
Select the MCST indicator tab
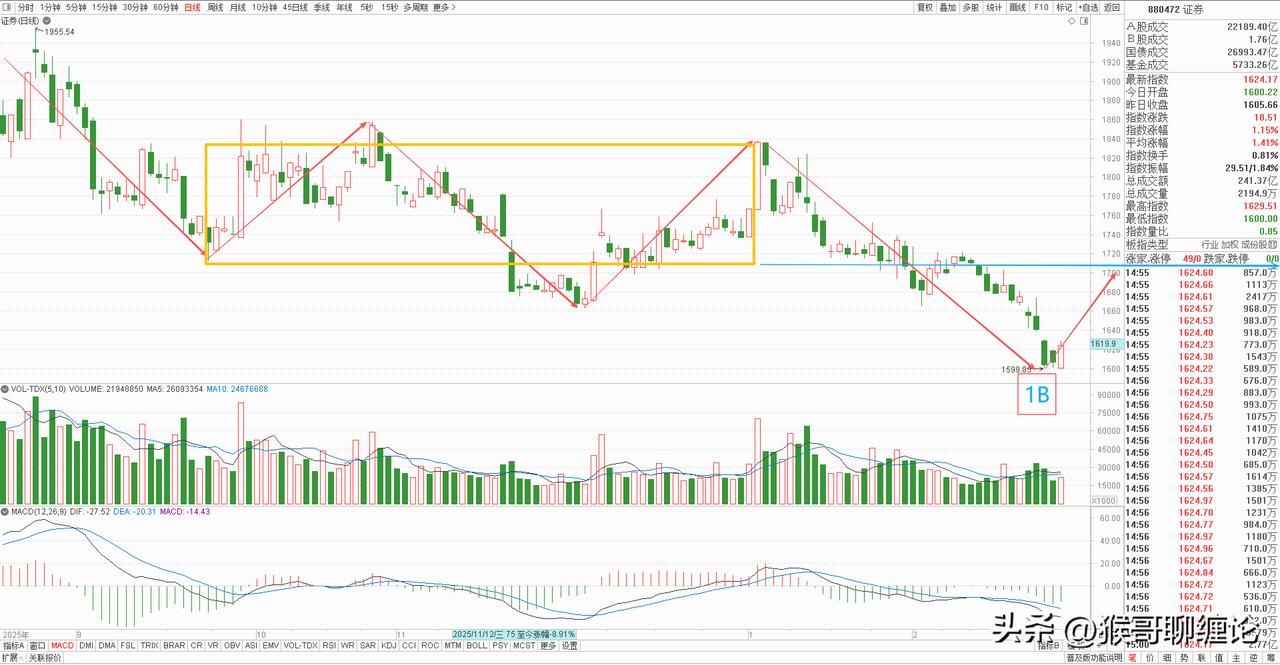(524, 646)
